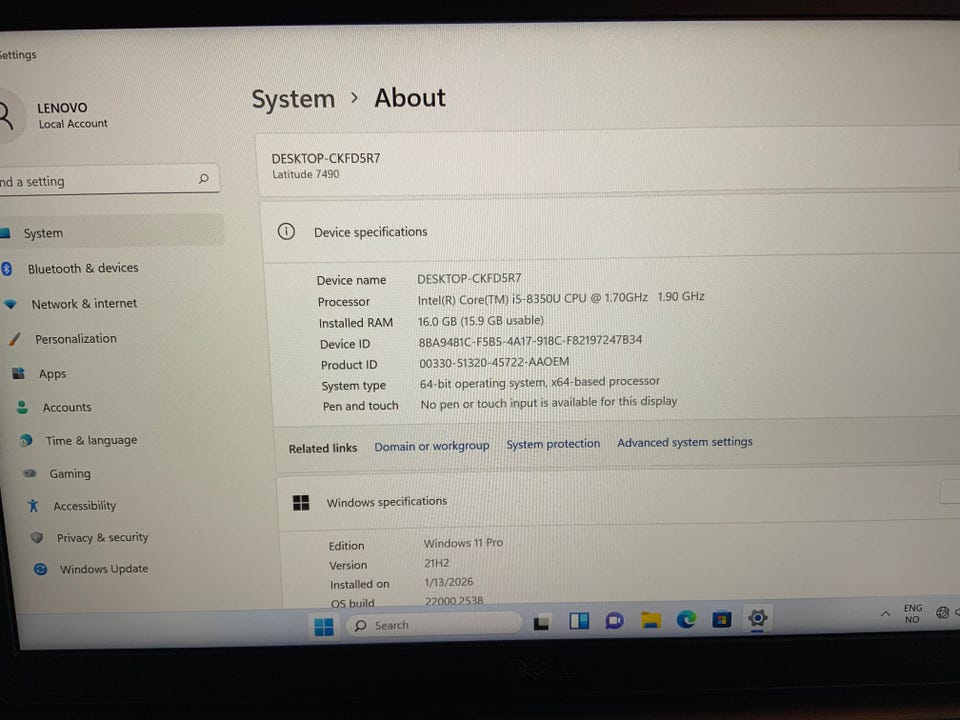Click the Wi-Fi icon beside Network & internet
The width and height of the screenshot is (960, 720).
pyautogui.click(x=10, y=304)
